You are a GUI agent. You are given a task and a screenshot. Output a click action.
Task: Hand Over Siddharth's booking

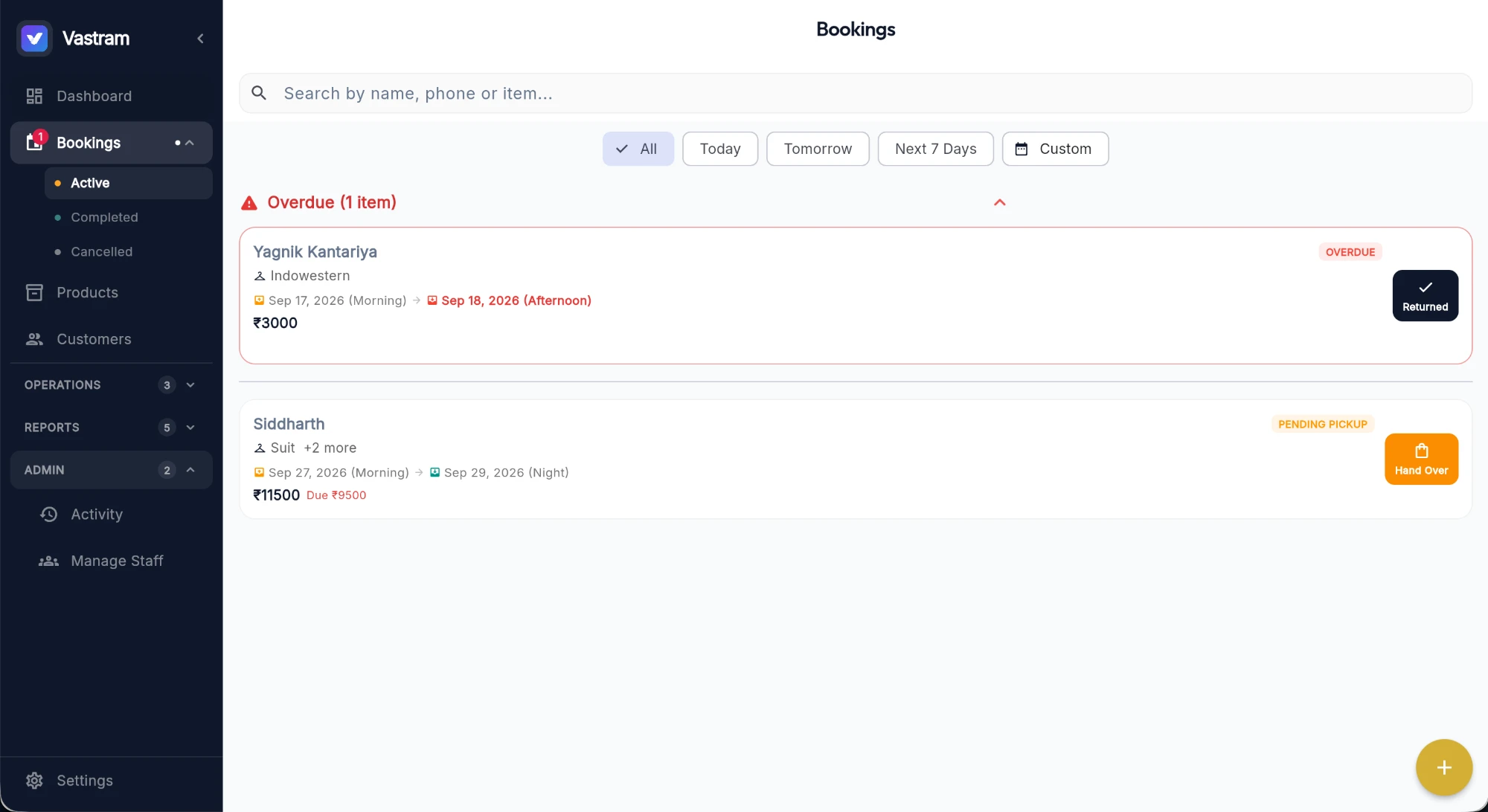(1421, 460)
